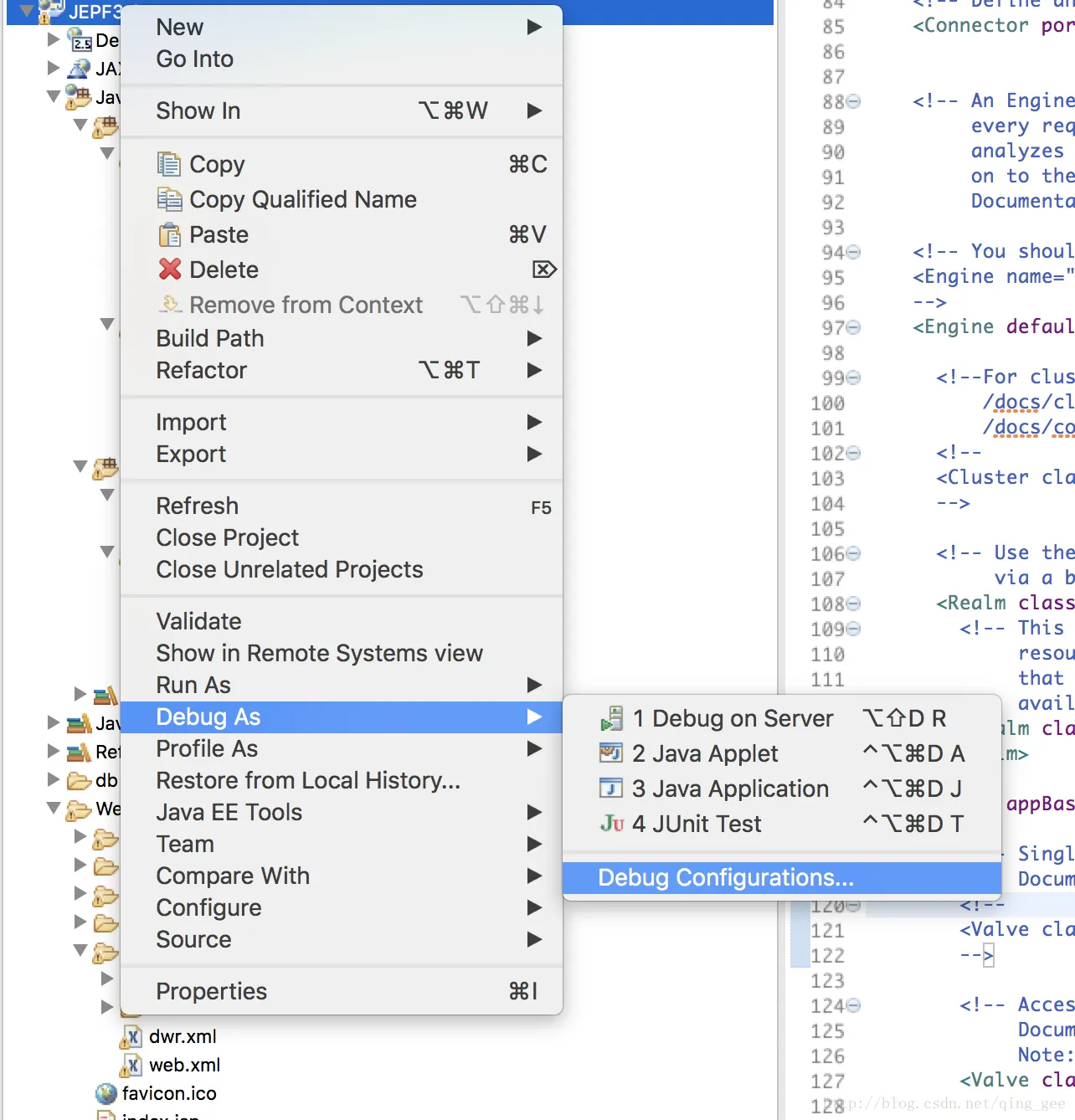Open the Show In submenu
The height and width of the screenshot is (1120, 1075).
tap(342, 111)
